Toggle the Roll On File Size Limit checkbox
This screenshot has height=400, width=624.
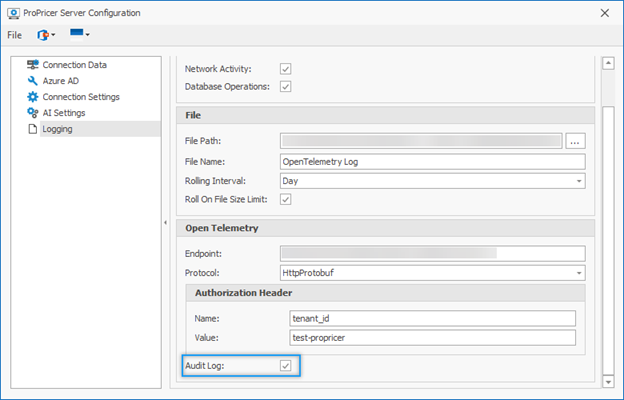pos(285,199)
